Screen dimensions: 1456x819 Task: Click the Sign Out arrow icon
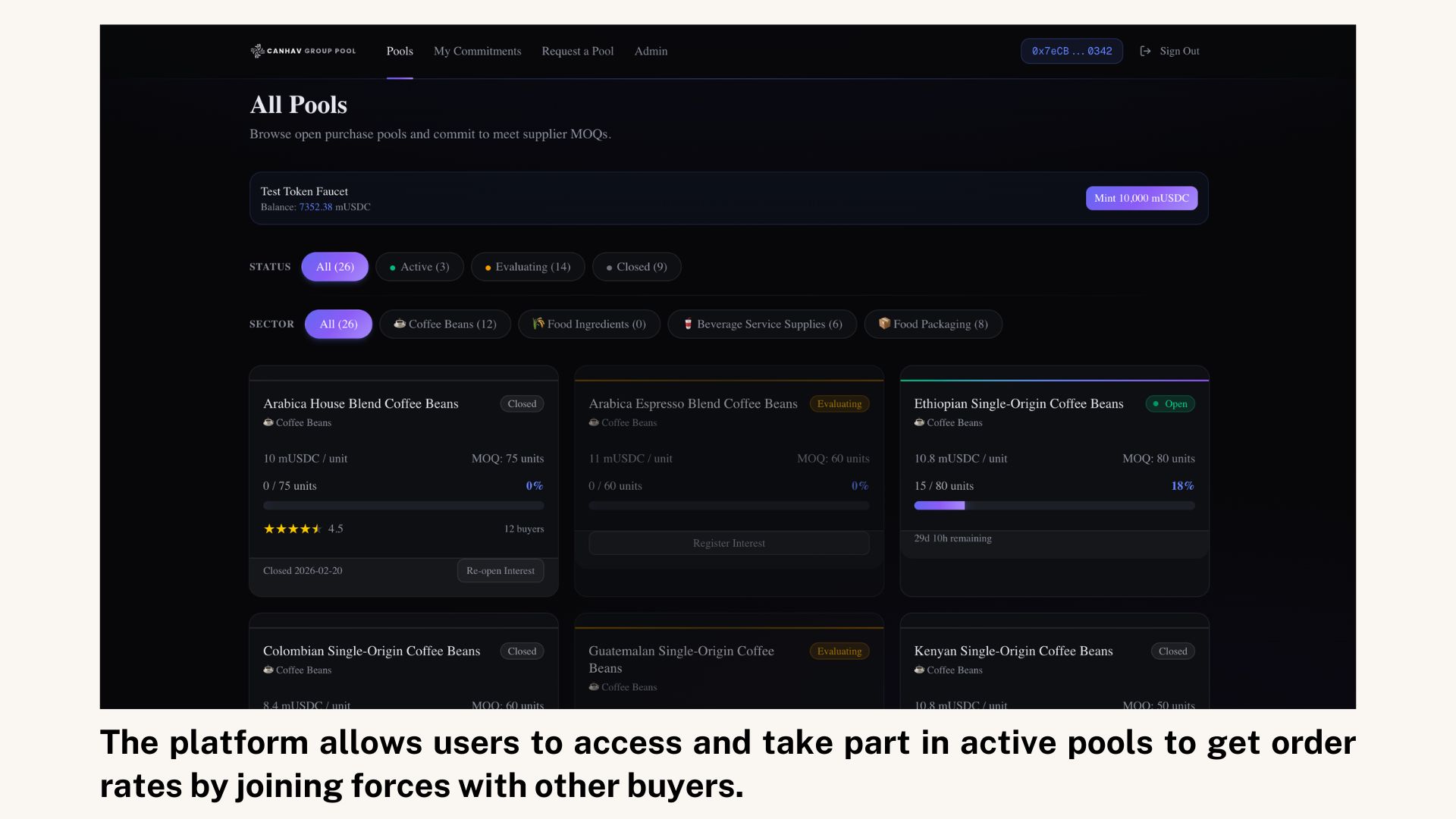click(1145, 51)
